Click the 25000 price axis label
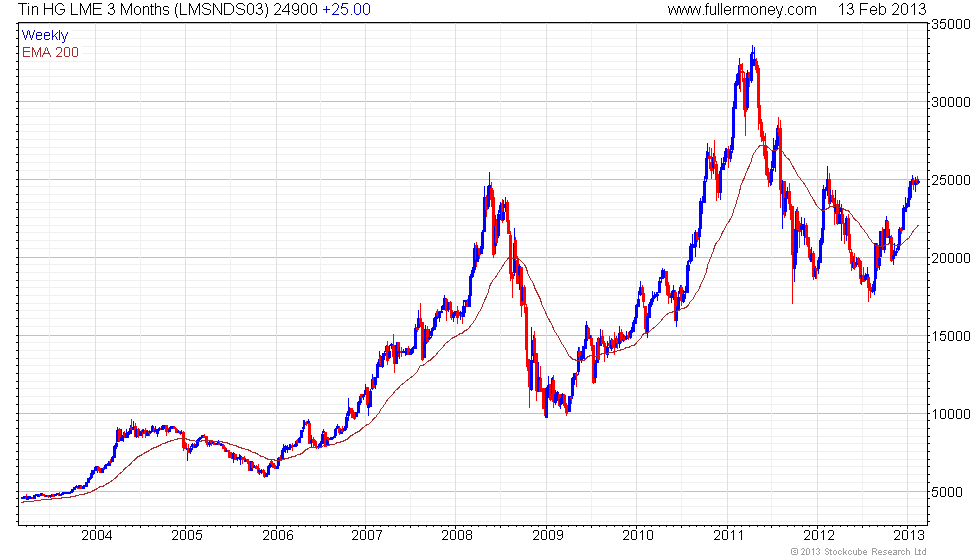This screenshot has width=980, height=560. [x=951, y=180]
